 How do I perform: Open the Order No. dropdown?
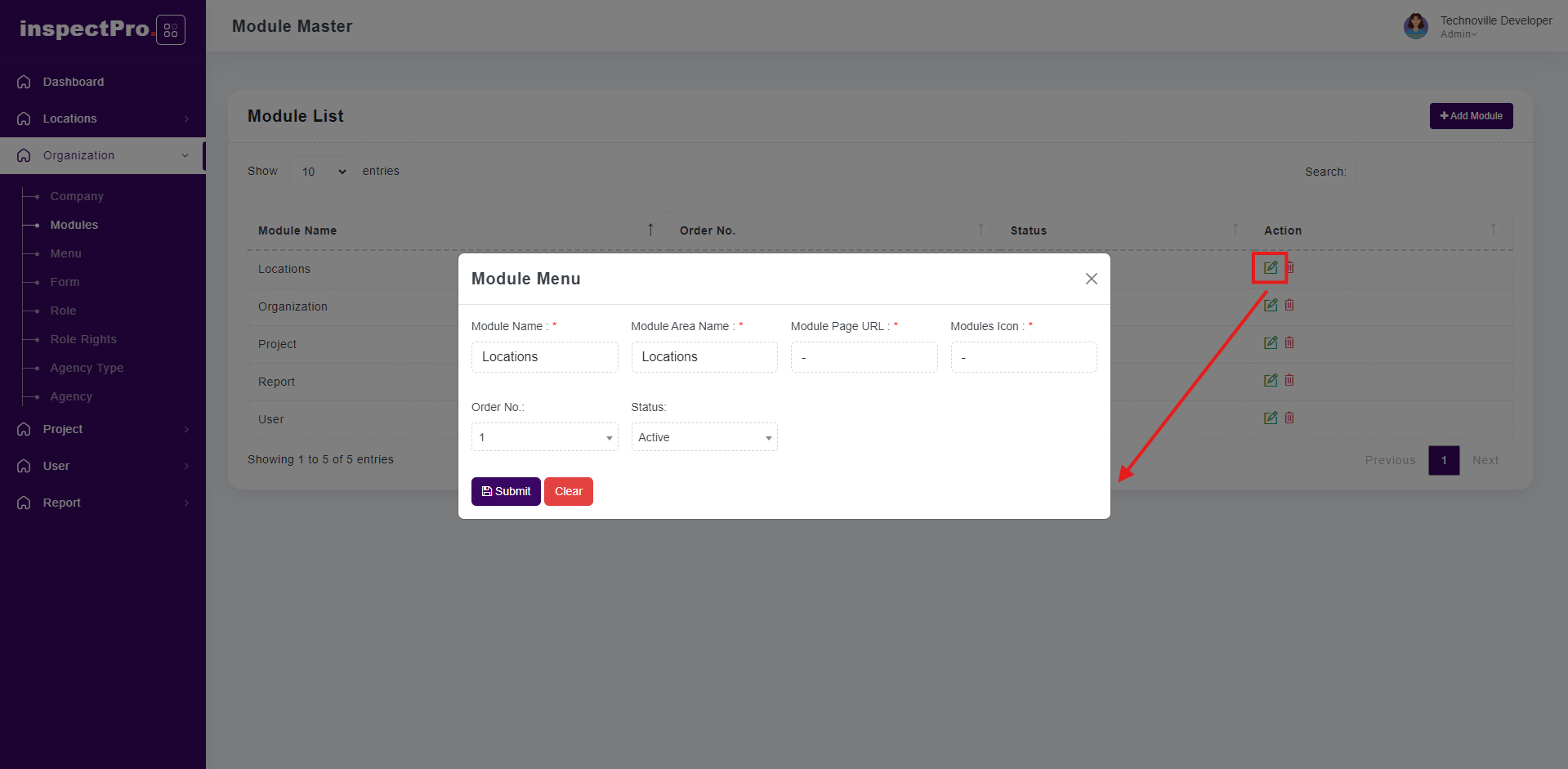coord(544,437)
